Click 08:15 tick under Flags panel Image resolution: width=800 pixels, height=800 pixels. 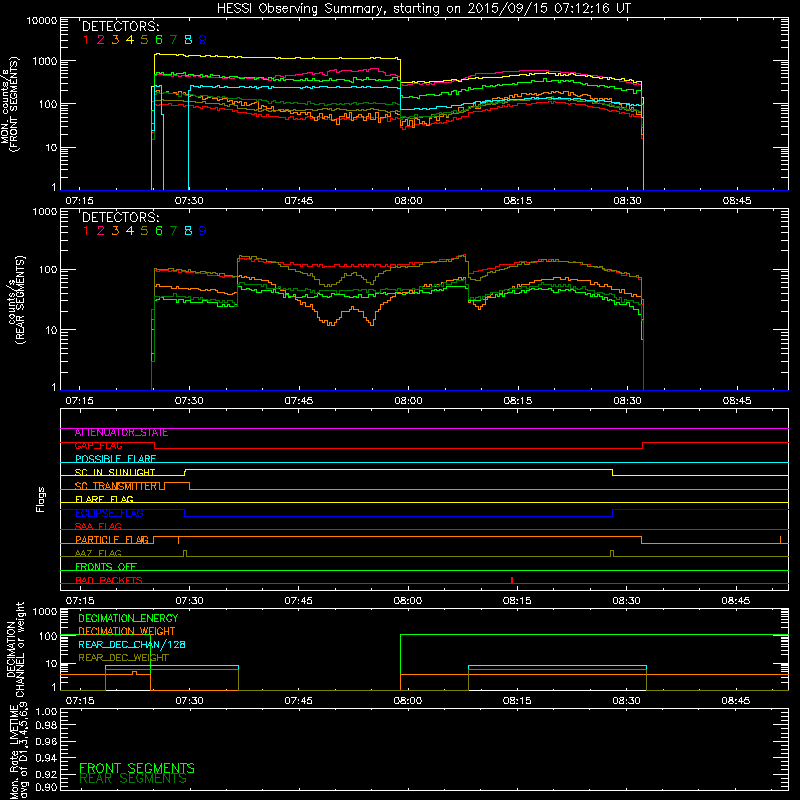(x=517, y=601)
